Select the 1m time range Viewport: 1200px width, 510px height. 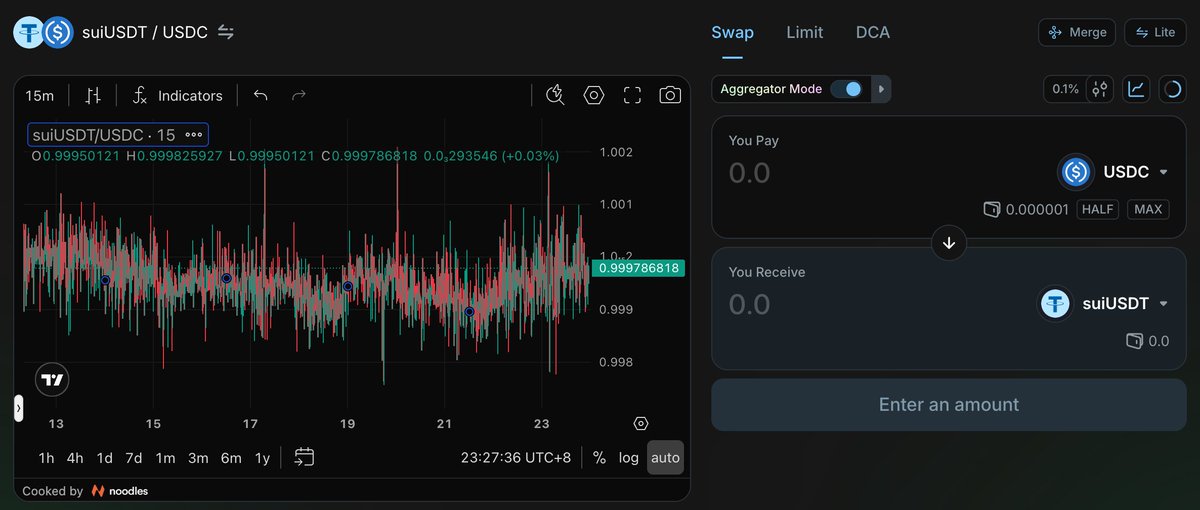click(165, 458)
